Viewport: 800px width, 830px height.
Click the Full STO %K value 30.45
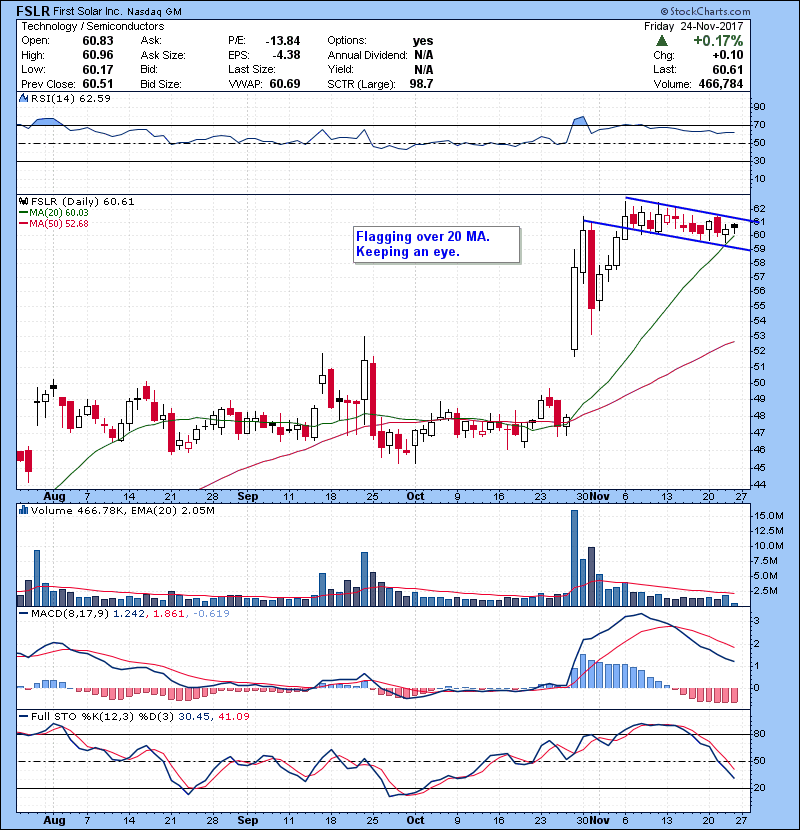point(194,717)
